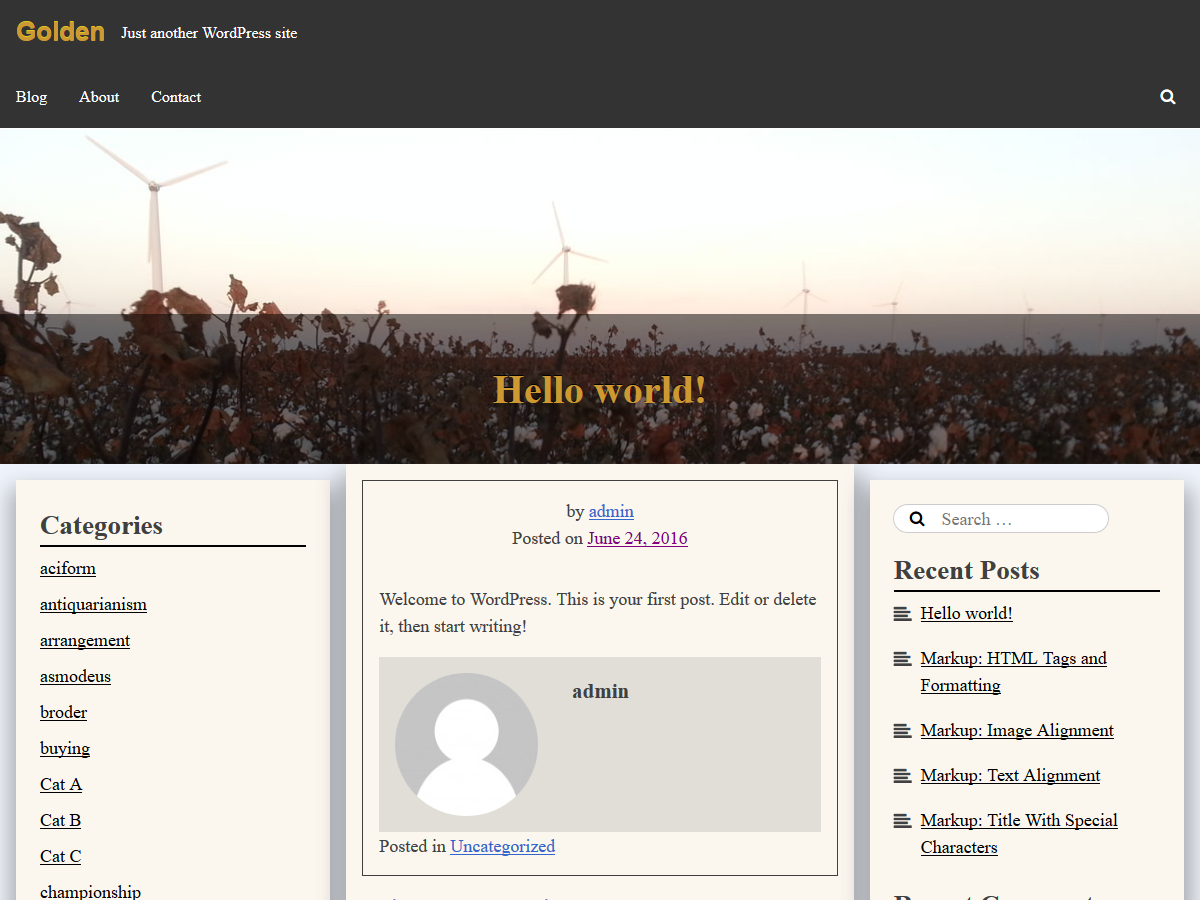
Task: Open the Cat A category
Action: [x=61, y=784]
